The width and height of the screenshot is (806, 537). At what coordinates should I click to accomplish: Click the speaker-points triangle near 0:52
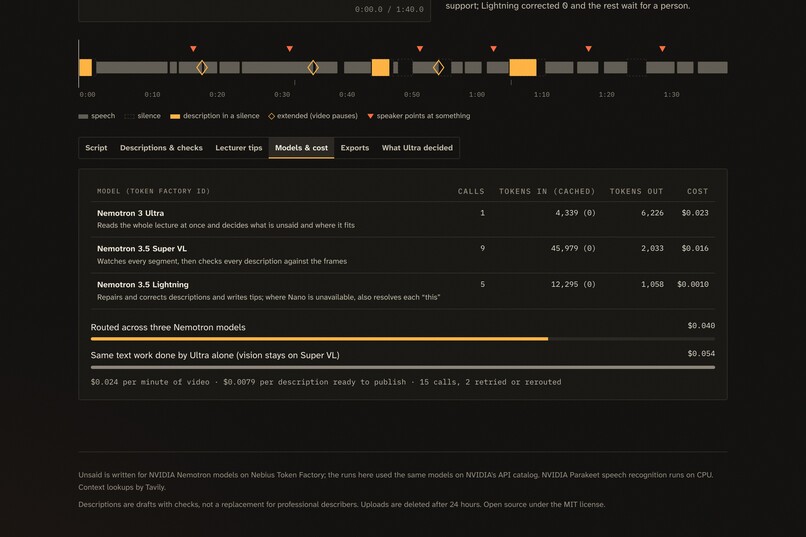point(420,49)
